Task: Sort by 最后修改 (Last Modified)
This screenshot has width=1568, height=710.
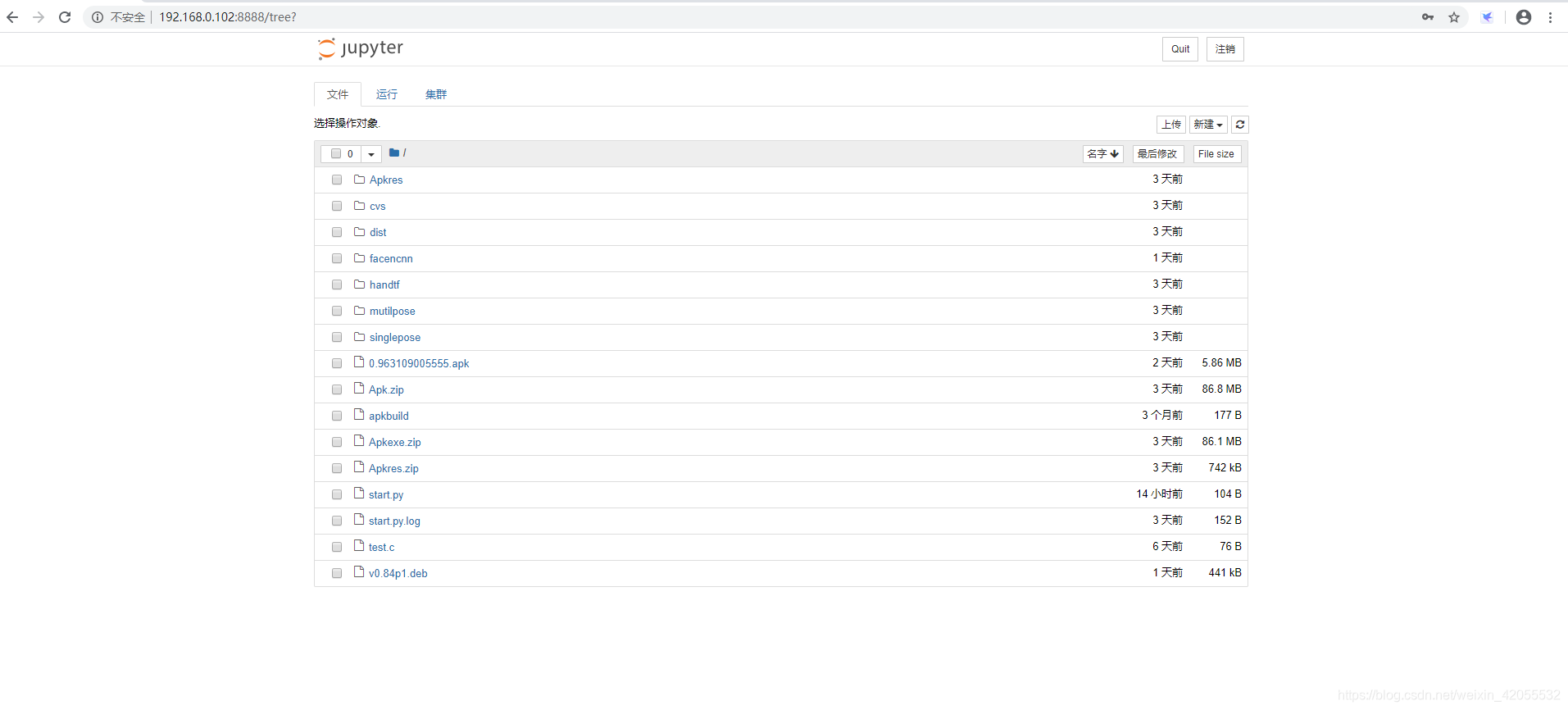Action: click(x=1157, y=154)
